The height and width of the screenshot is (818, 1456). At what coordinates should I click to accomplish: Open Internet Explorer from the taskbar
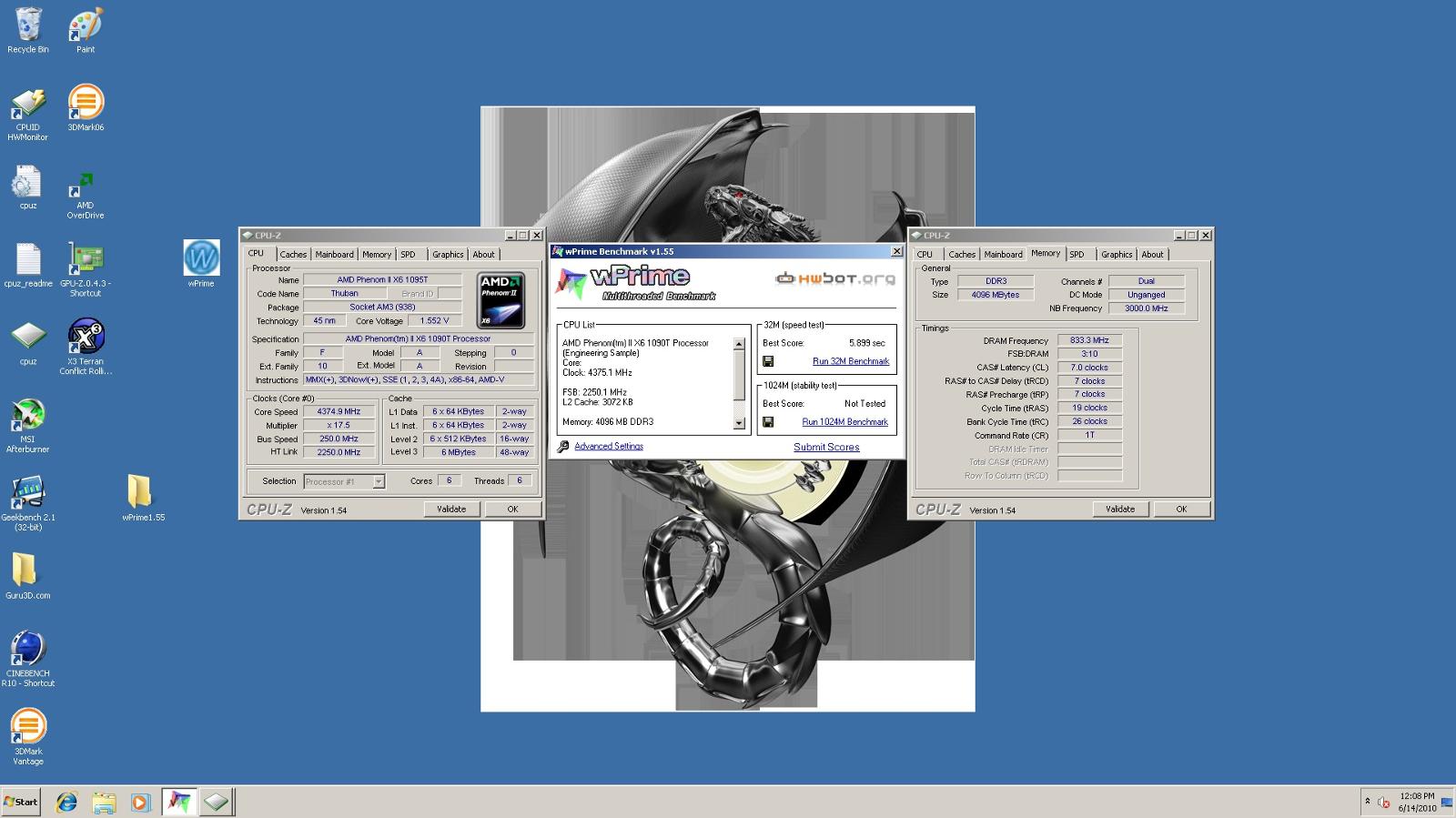[x=66, y=802]
